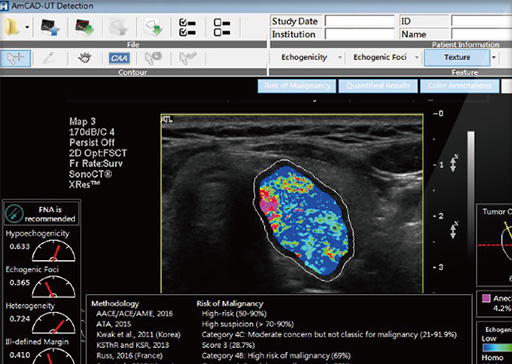This screenshot has height=364, width=512.
Task: Click the Institution input field
Action: point(360,34)
